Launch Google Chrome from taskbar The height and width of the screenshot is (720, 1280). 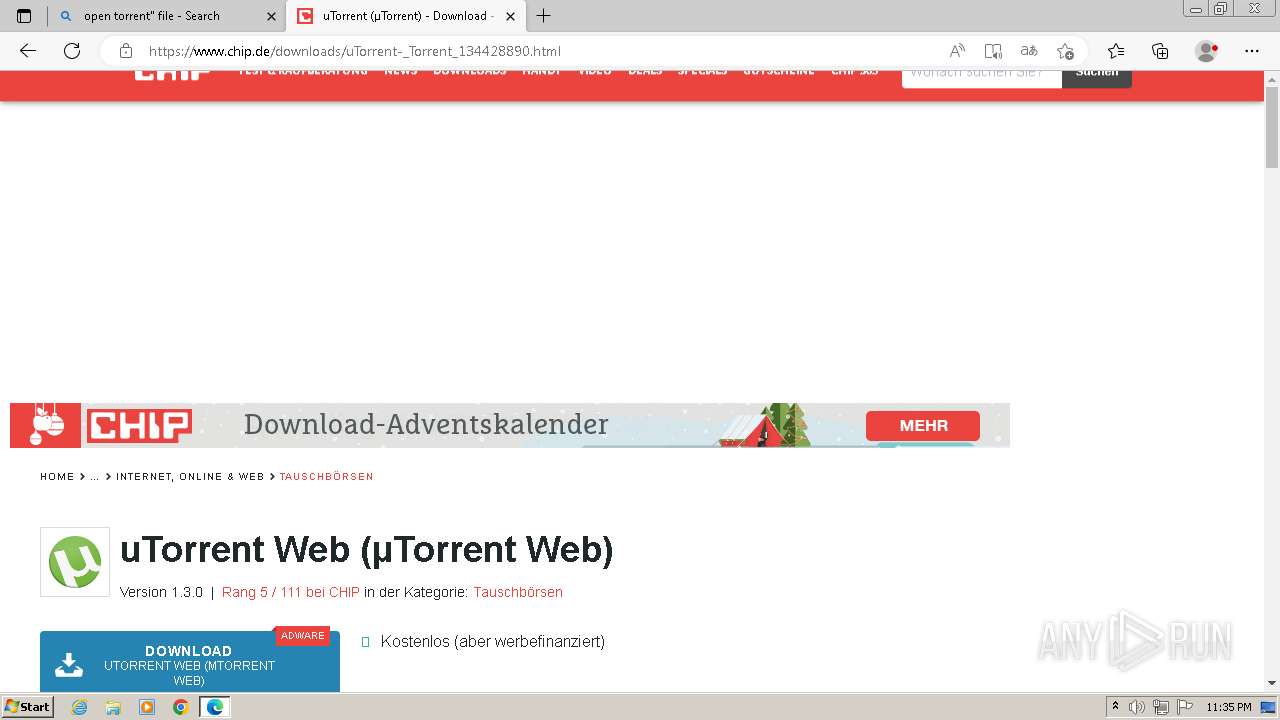point(181,707)
